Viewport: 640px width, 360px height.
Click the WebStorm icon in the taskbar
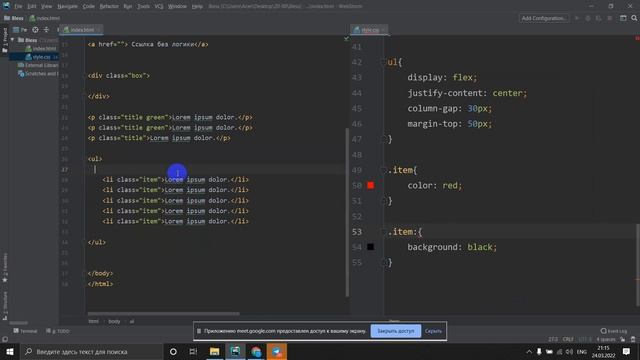tap(235, 351)
